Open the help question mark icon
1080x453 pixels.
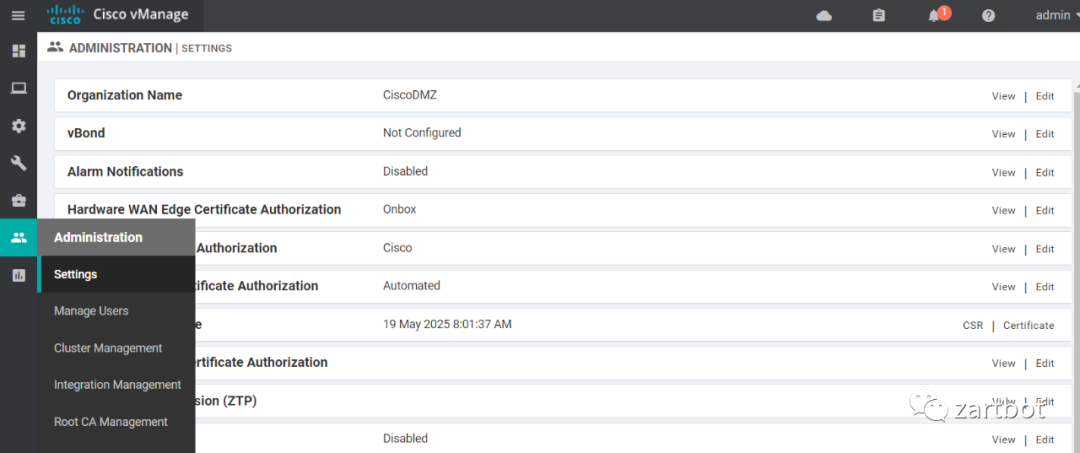(x=988, y=16)
